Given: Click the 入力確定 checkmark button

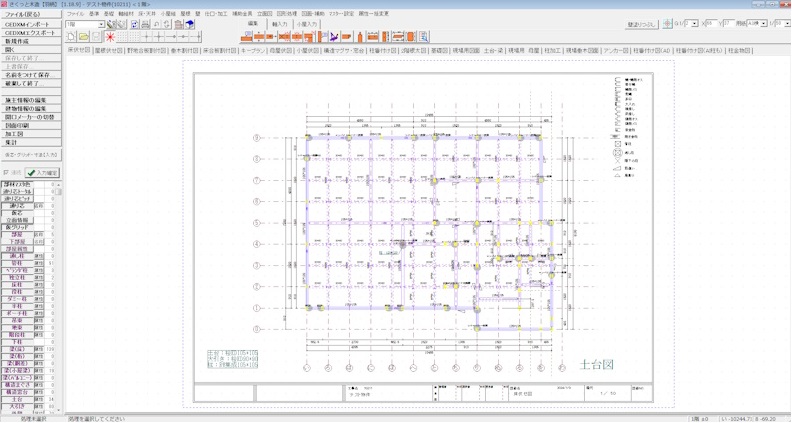Looking at the screenshot, I should coord(42,173).
